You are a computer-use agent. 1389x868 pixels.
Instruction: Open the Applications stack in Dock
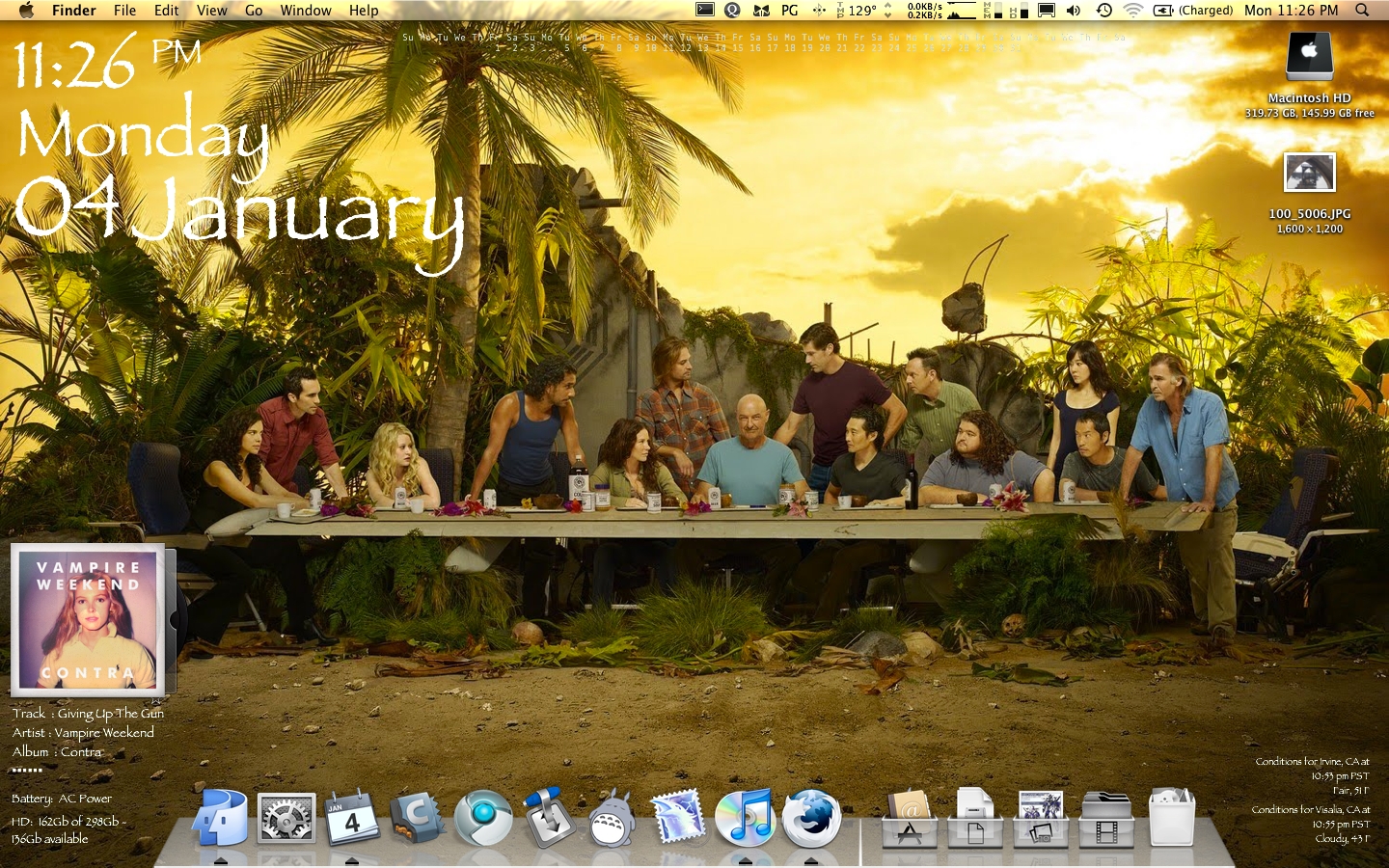coord(910,819)
